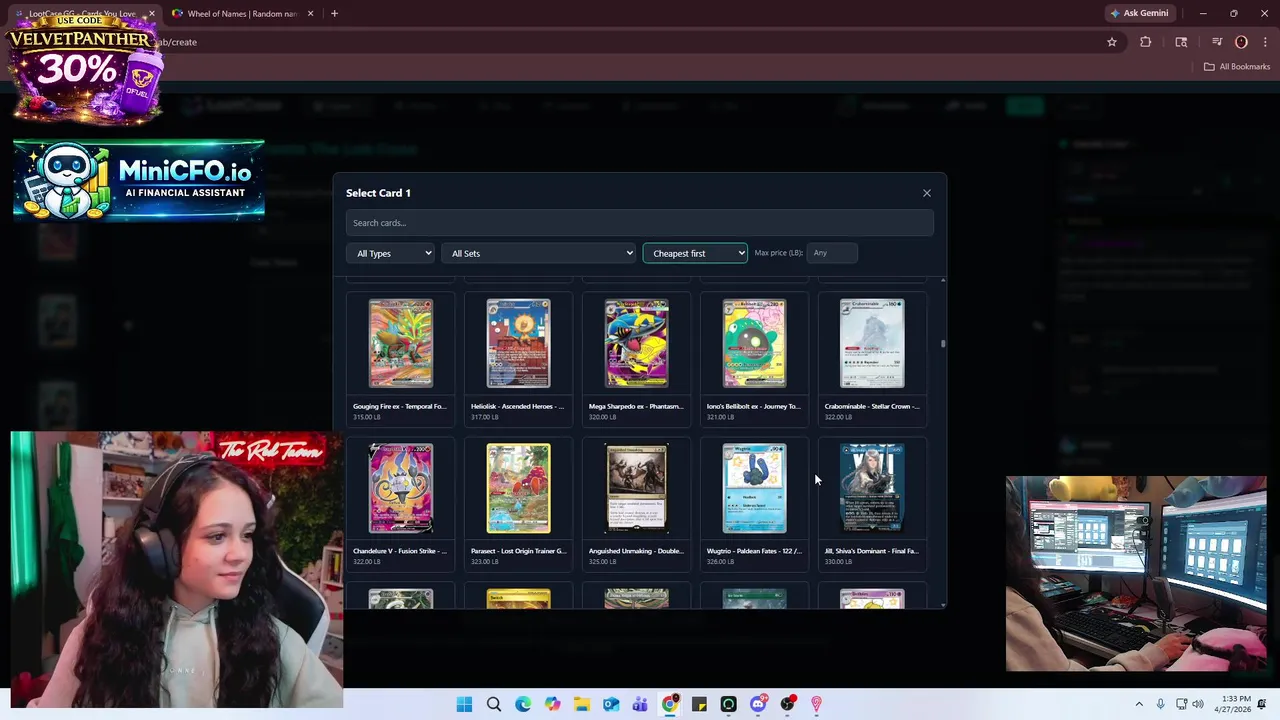Open pink pin app in taskbar
Image resolution: width=1280 pixels, height=720 pixels.
(816, 705)
